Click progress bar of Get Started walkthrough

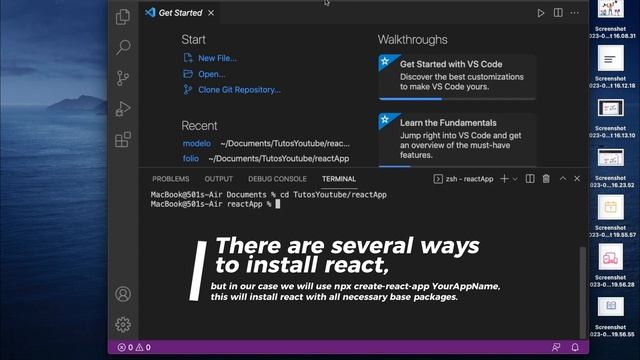click(457, 99)
